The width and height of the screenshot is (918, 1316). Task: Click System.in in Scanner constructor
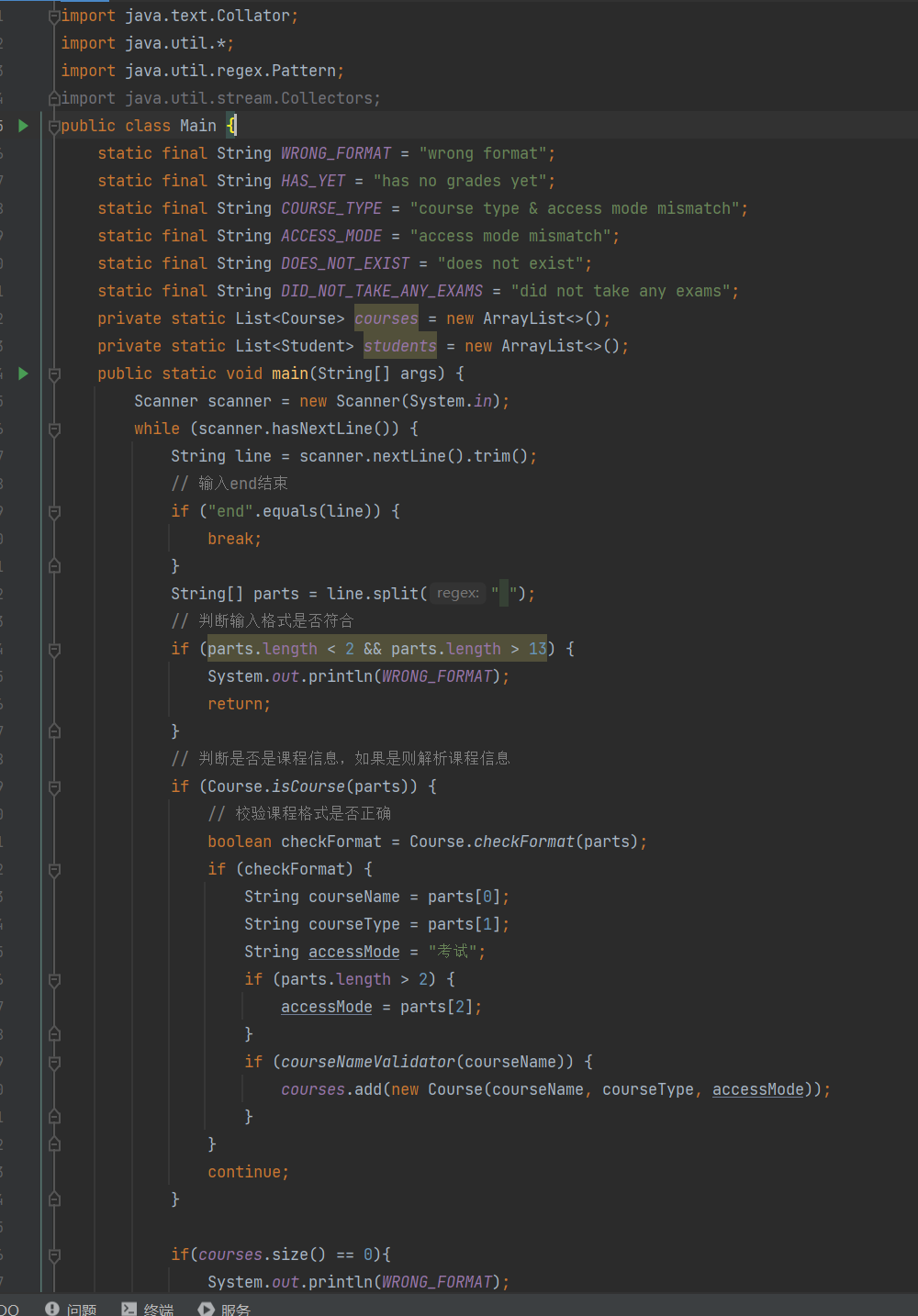[451, 401]
